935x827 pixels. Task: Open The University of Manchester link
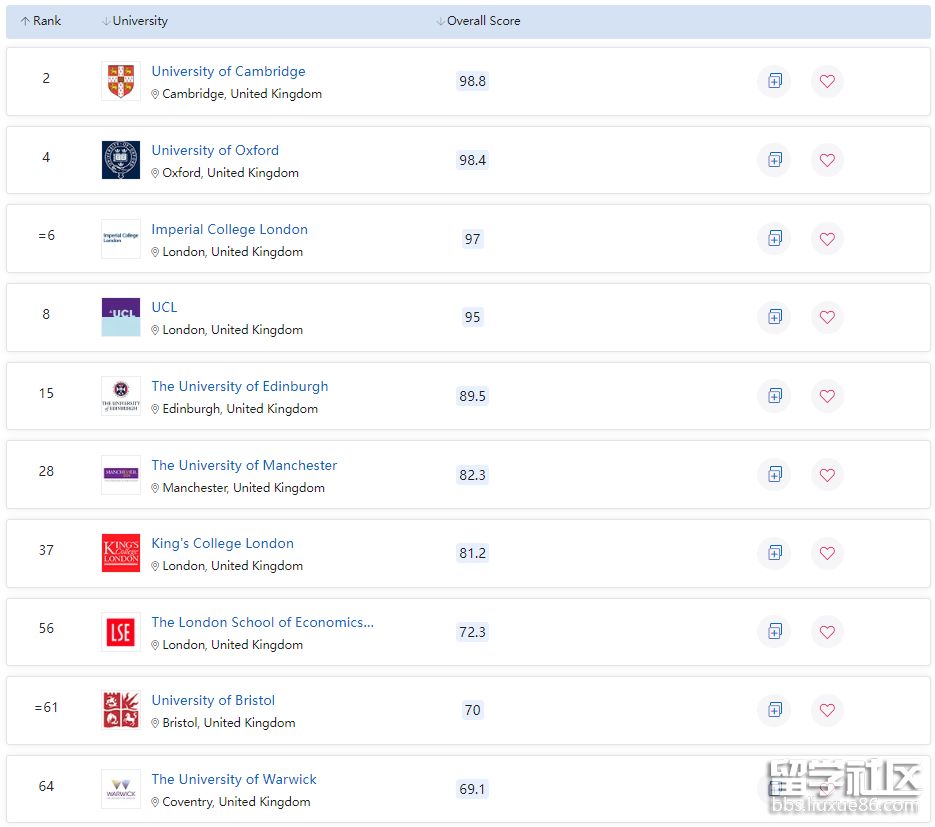tap(244, 465)
